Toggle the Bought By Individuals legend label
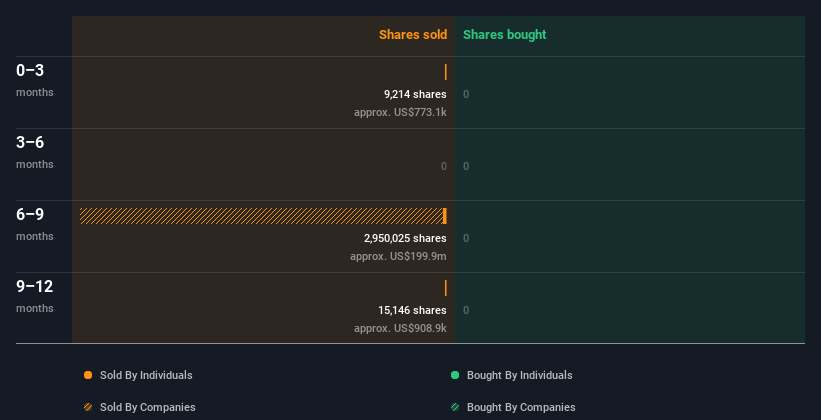Image resolution: width=821 pixels, height=420 pixels. tap(519, 375)
